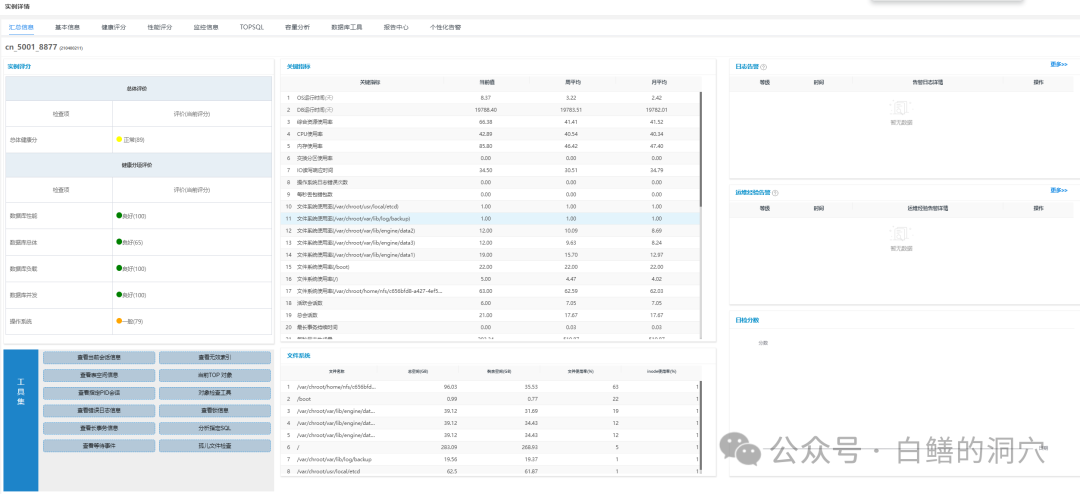Image resolution: width=1080 pixels, height=494 pixels.
Task: Click the 综合资源使用率 row
Action: coord(490,122)
